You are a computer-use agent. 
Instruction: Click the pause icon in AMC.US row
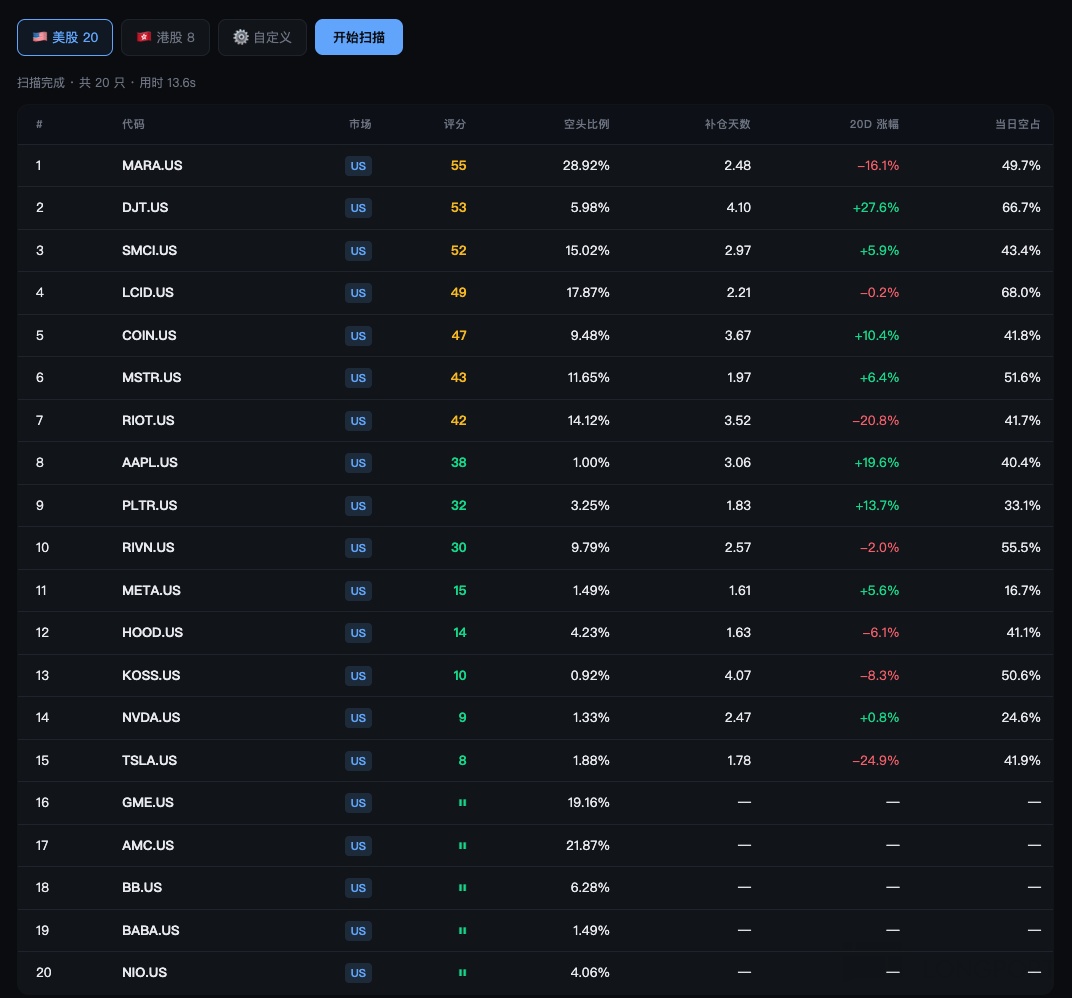[462, 846]
